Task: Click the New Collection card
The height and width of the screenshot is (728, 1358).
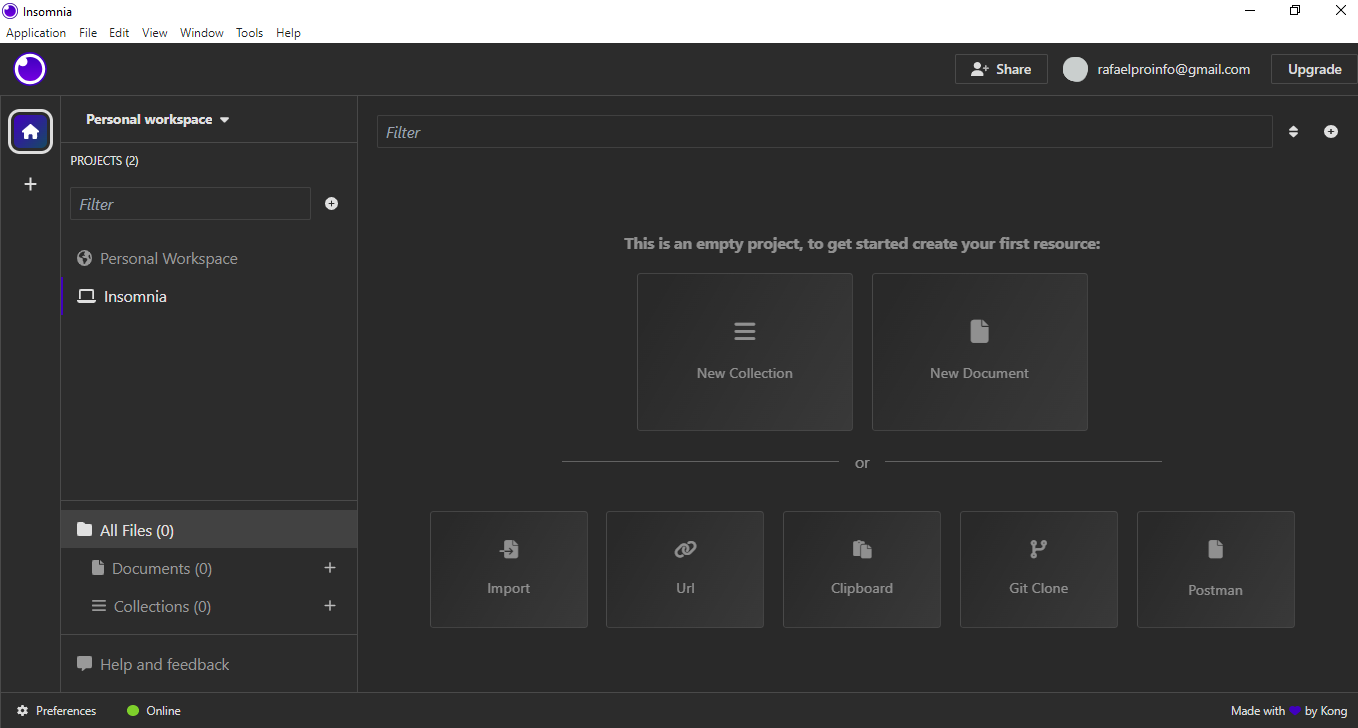Action: click(745, 352)
